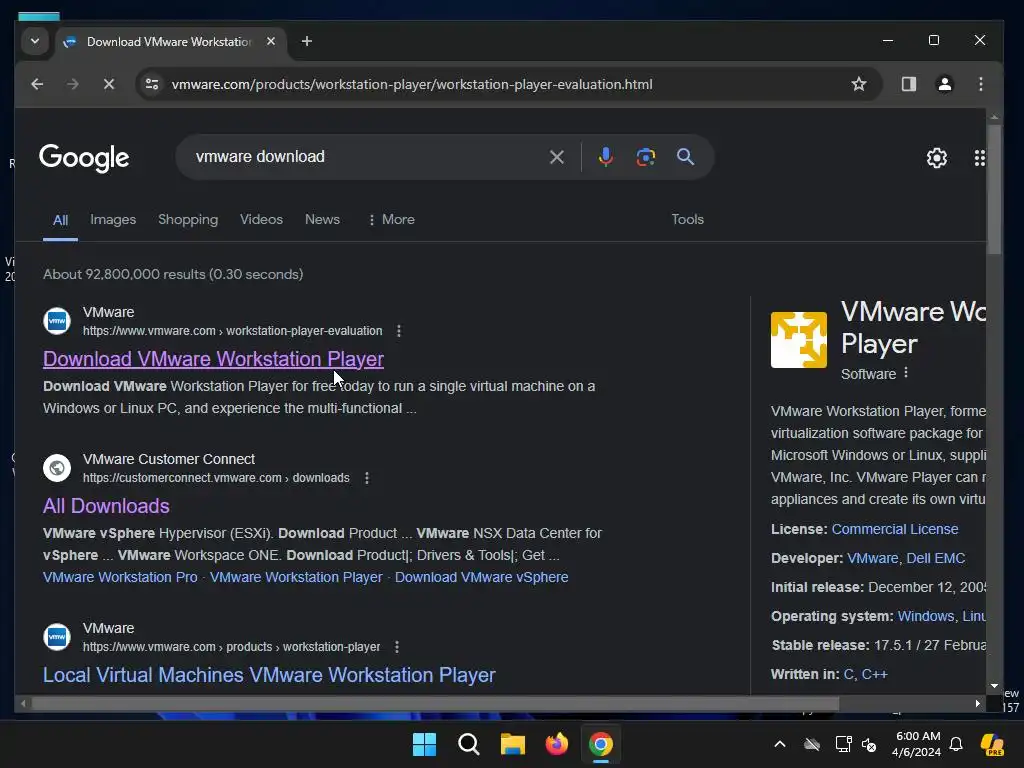This screenshot has width=1024, height=768.
Task: Follow the VMware Workstation Player sublink
Action: coord(296,577)
